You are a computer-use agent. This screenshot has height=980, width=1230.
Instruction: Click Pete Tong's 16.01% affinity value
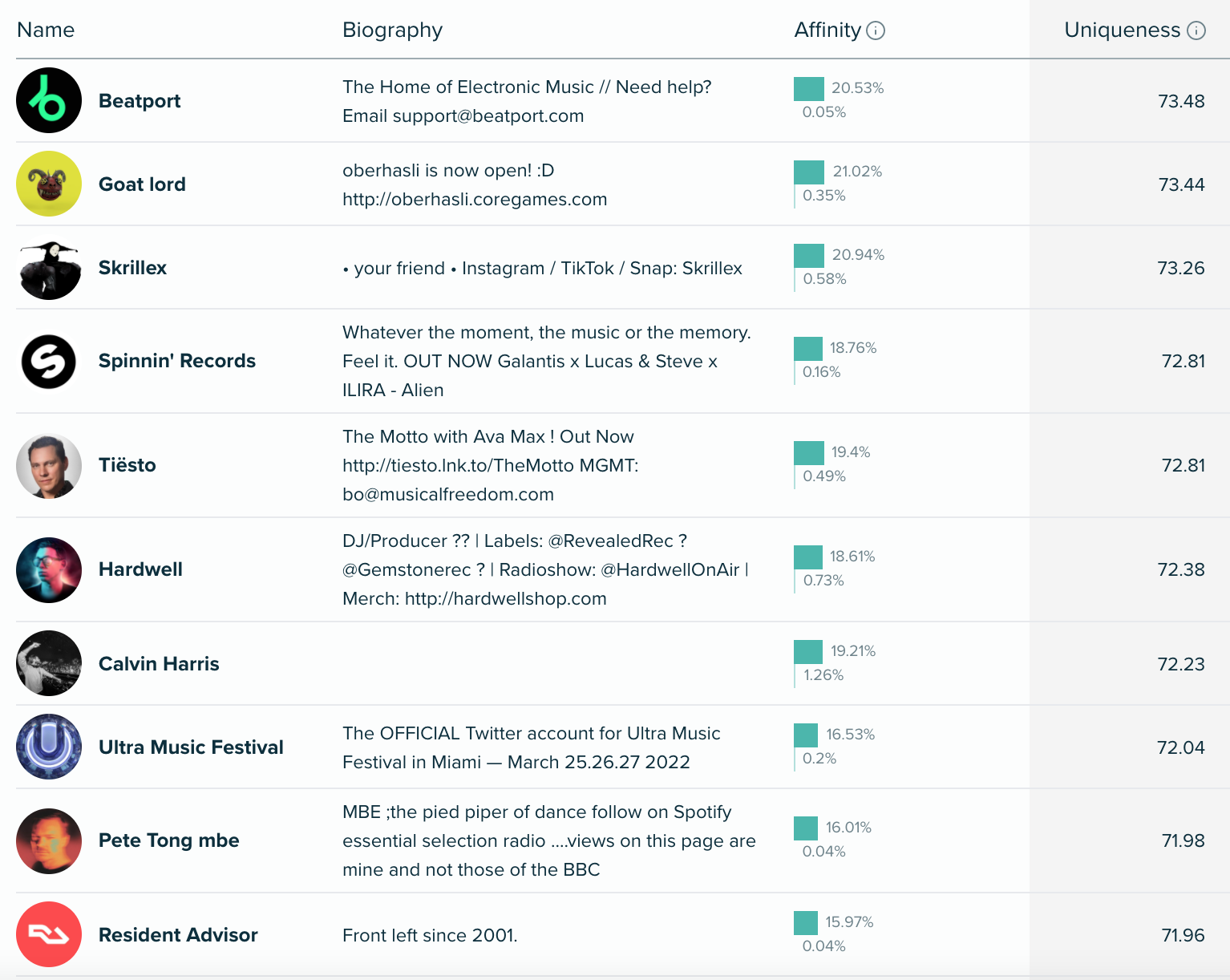tap(848, 828)
